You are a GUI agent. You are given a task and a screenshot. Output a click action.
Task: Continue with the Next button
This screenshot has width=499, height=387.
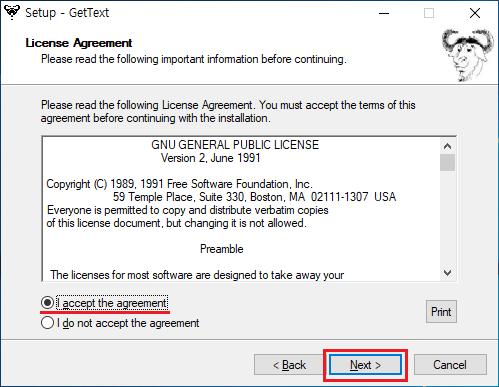(x=365, y=365)
